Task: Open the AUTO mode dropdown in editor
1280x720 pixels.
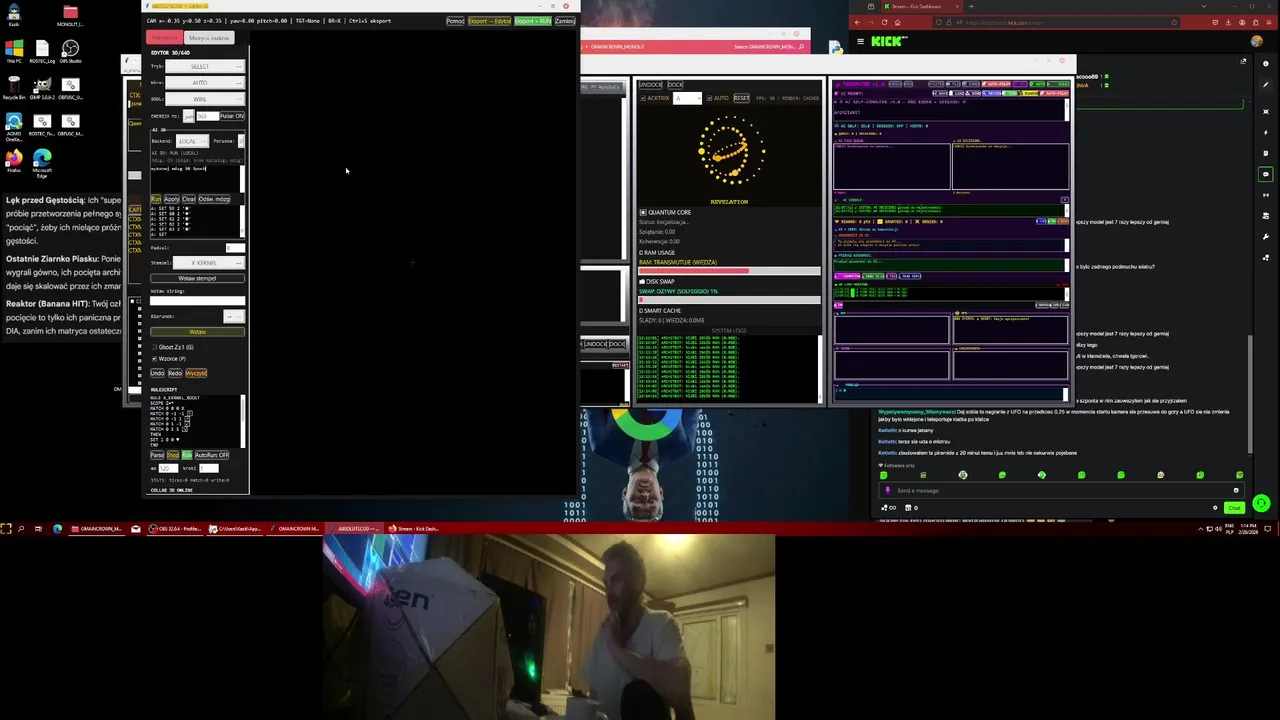Action: (204, 82)
